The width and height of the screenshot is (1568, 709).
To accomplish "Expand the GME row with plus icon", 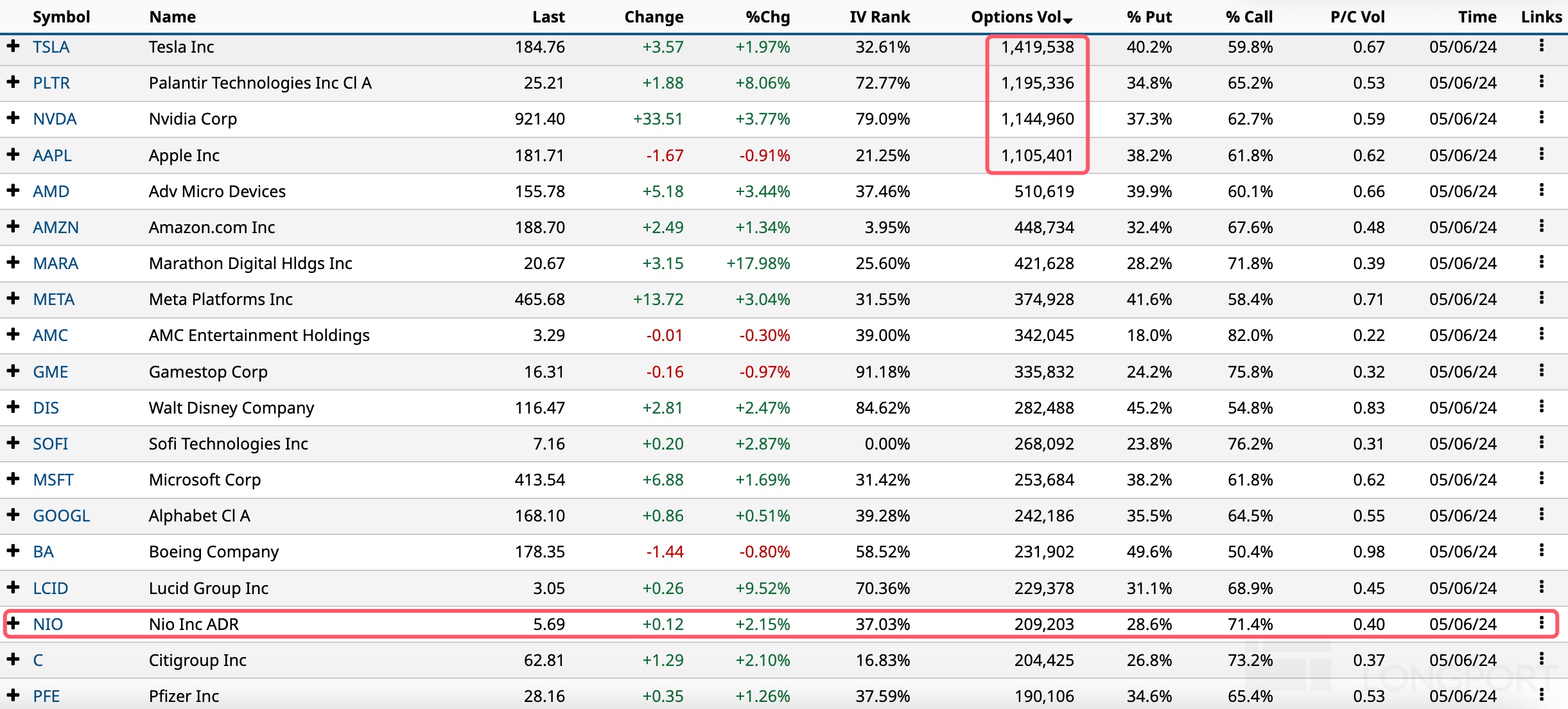I will [13, 371].
